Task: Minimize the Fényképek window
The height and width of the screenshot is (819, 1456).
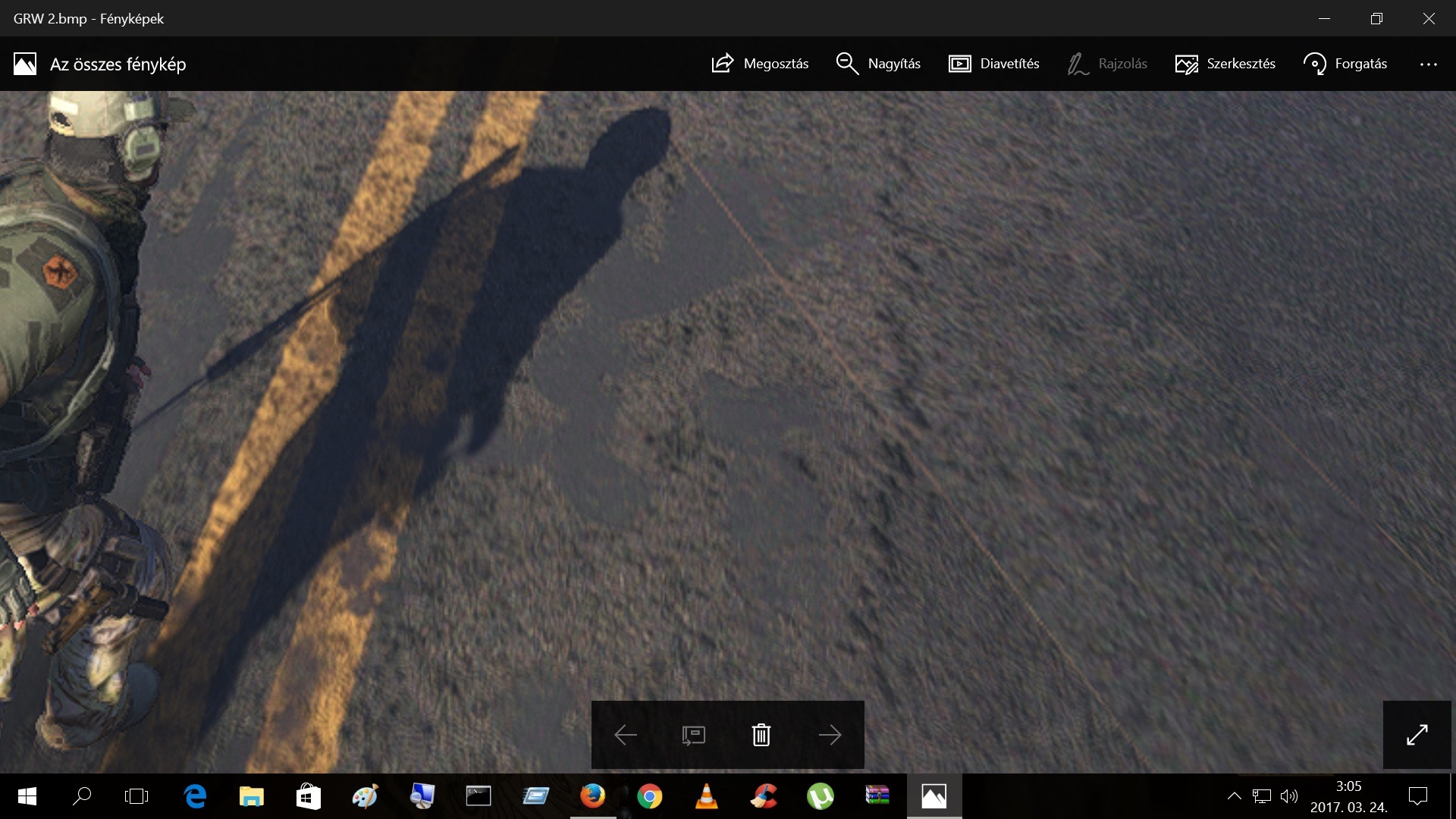Action: tap(1324, 19)
